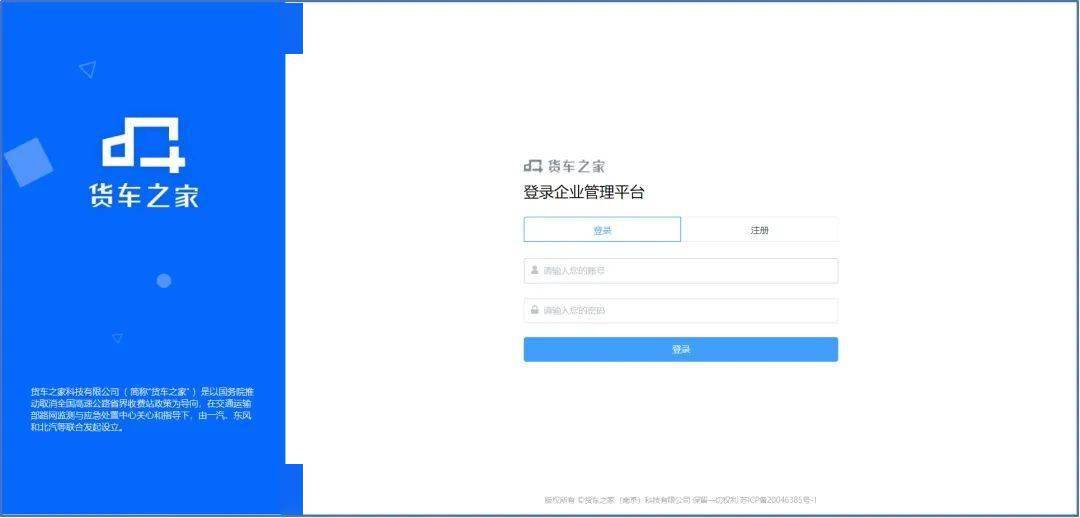Click the large white truck logo on blue panel
Screen dimensions: 1080x518
144,145
